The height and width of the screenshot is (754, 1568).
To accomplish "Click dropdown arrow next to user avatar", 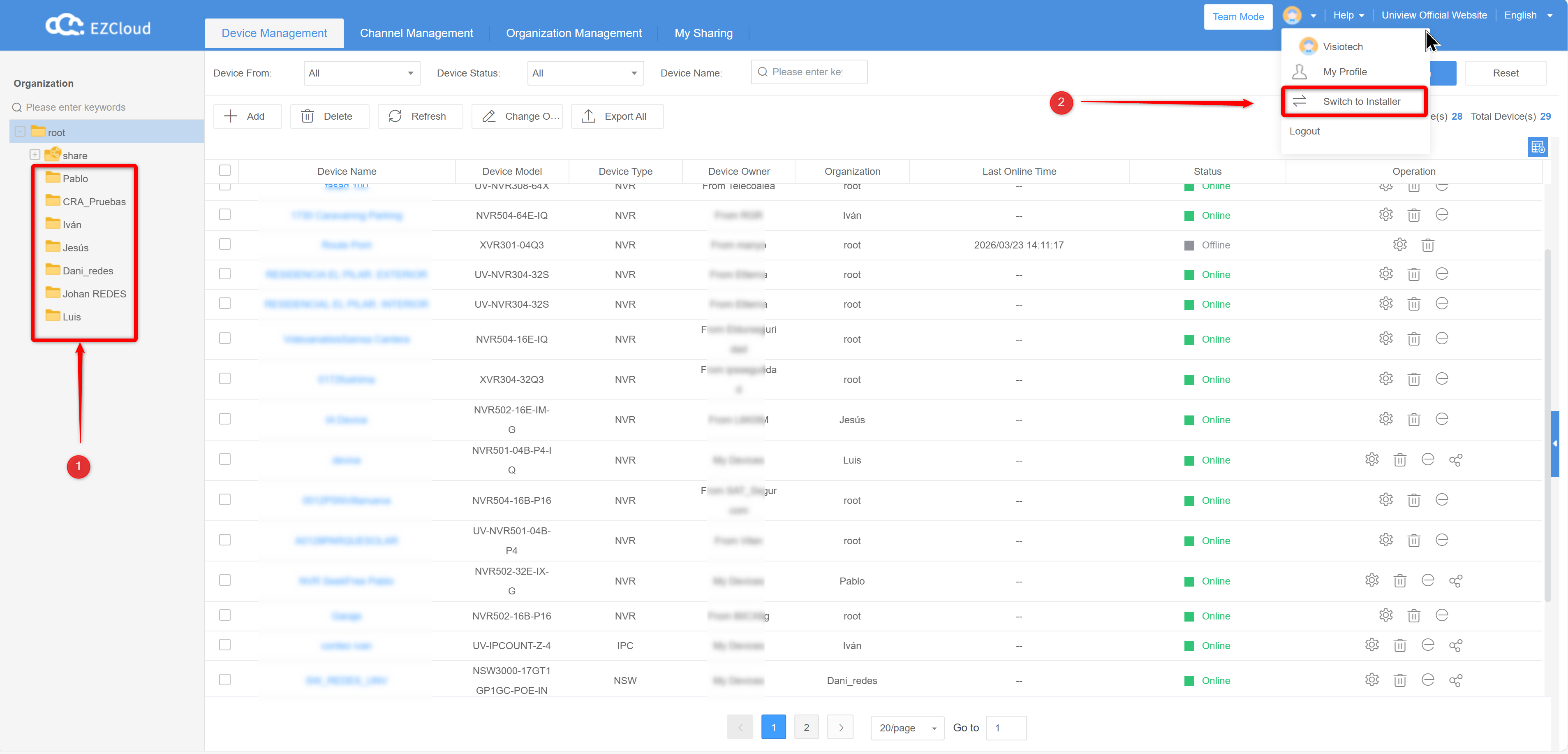I will pos(1313,16).
